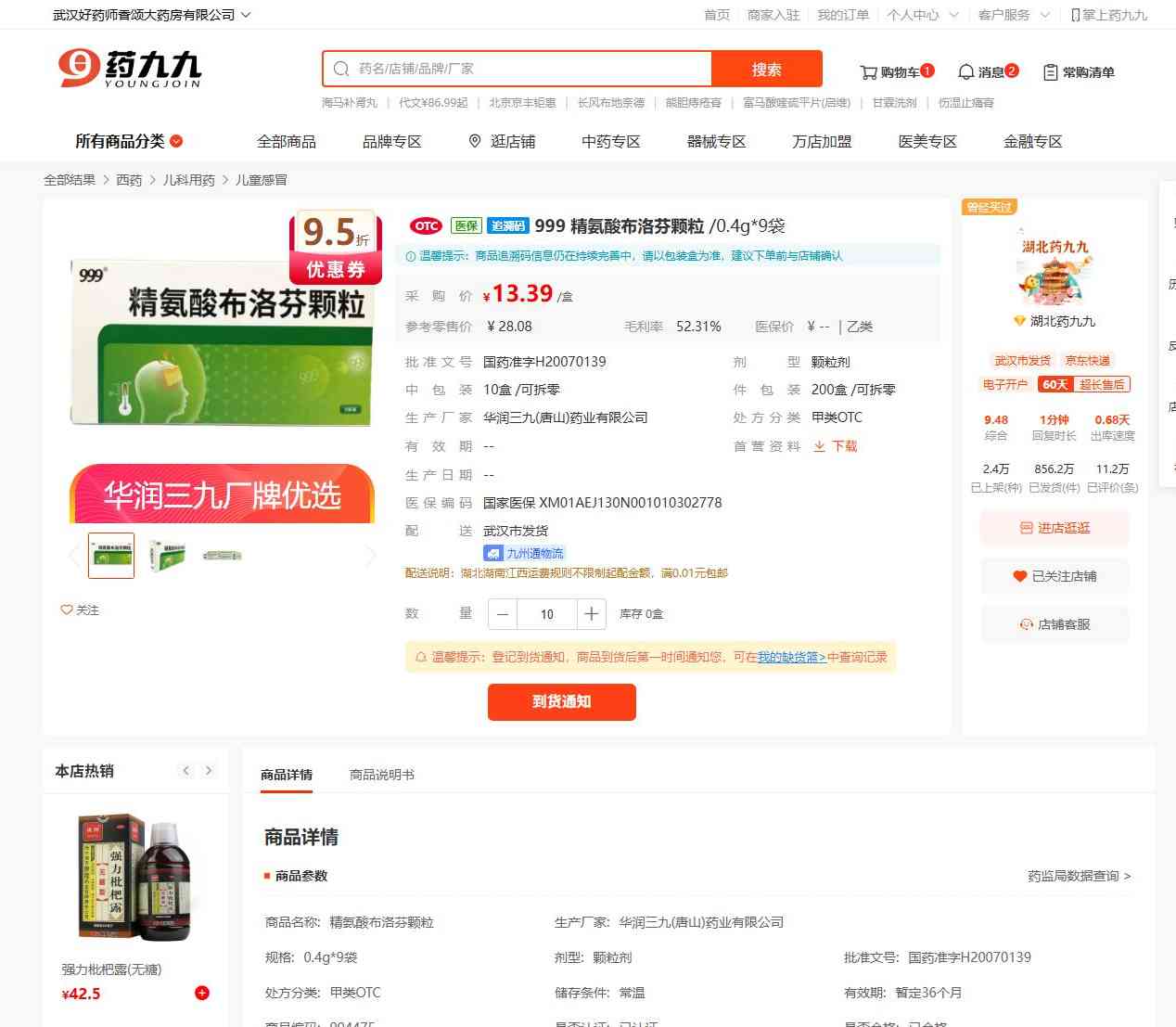Image resolution: width=1176 pixels, height=1027 pixels.
Task: Switch to the 商品说明书 tab
Action: pyautogui.click(x=381, y=775)
